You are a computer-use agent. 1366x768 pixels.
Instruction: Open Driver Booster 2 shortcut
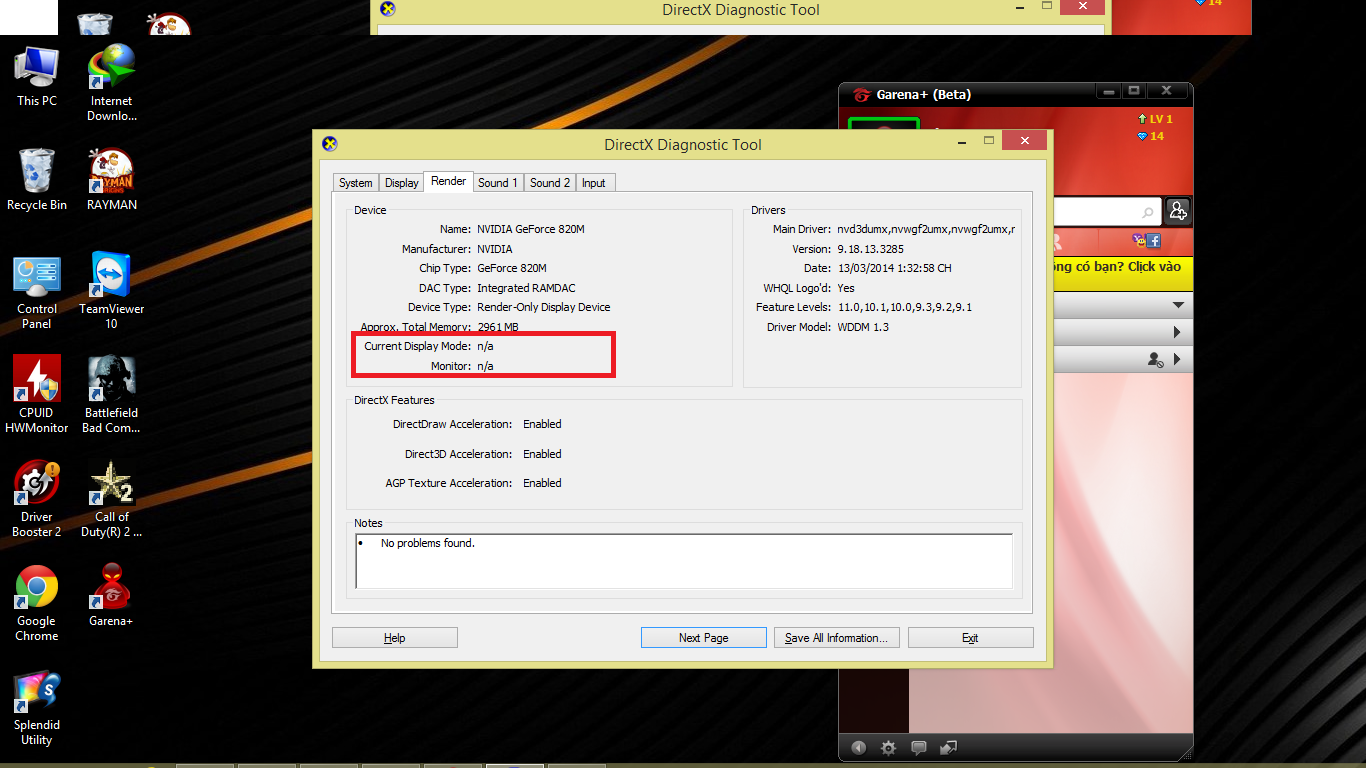(x=37, y=499)
